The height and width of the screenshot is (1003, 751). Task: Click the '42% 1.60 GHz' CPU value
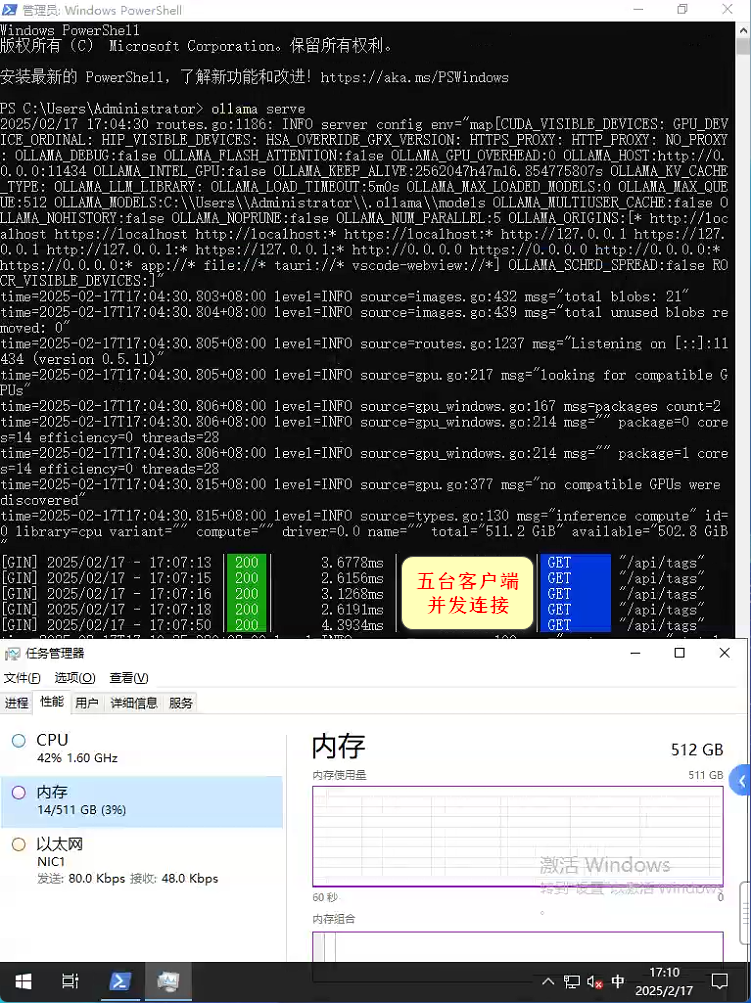coord(77,758)
